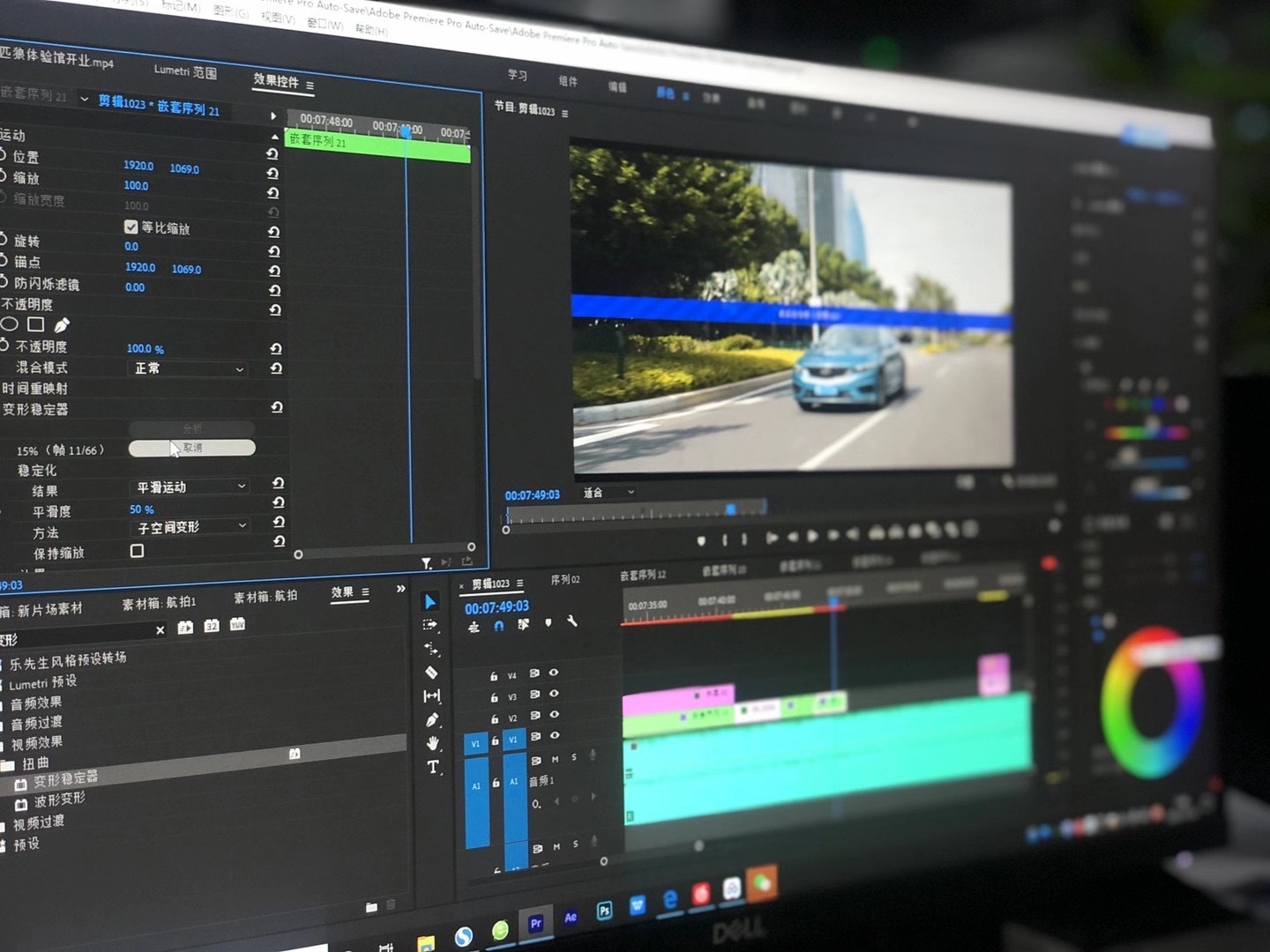
Task: Hide video track V4 eye
Action: coord(554,673)
